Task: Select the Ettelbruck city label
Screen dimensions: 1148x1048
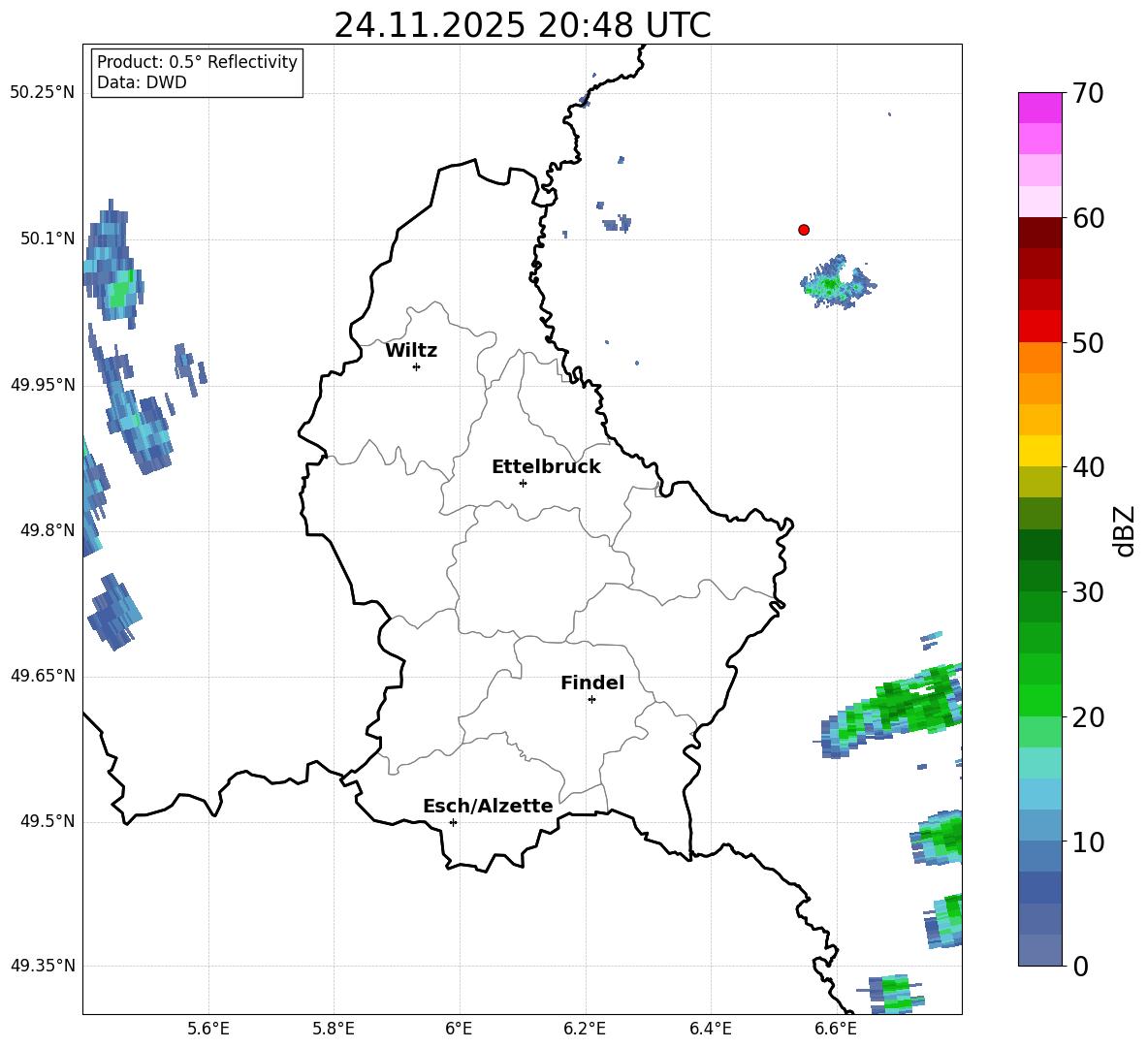Action: click(546, 467)
